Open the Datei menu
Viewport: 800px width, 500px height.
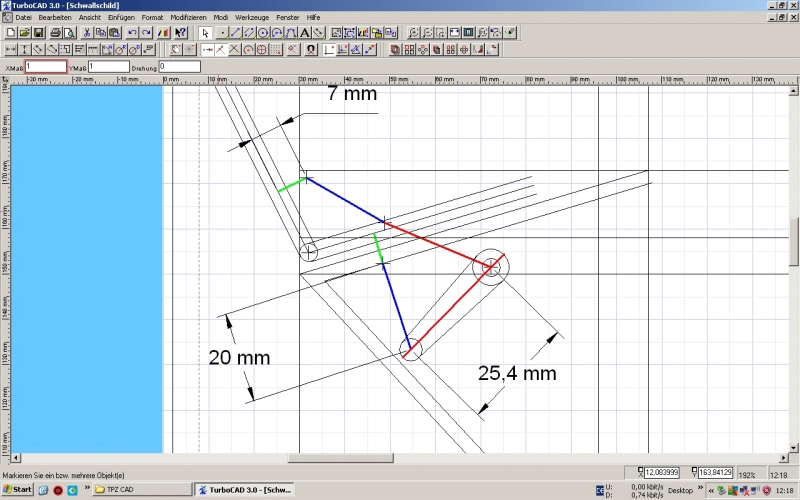point(23,18)
